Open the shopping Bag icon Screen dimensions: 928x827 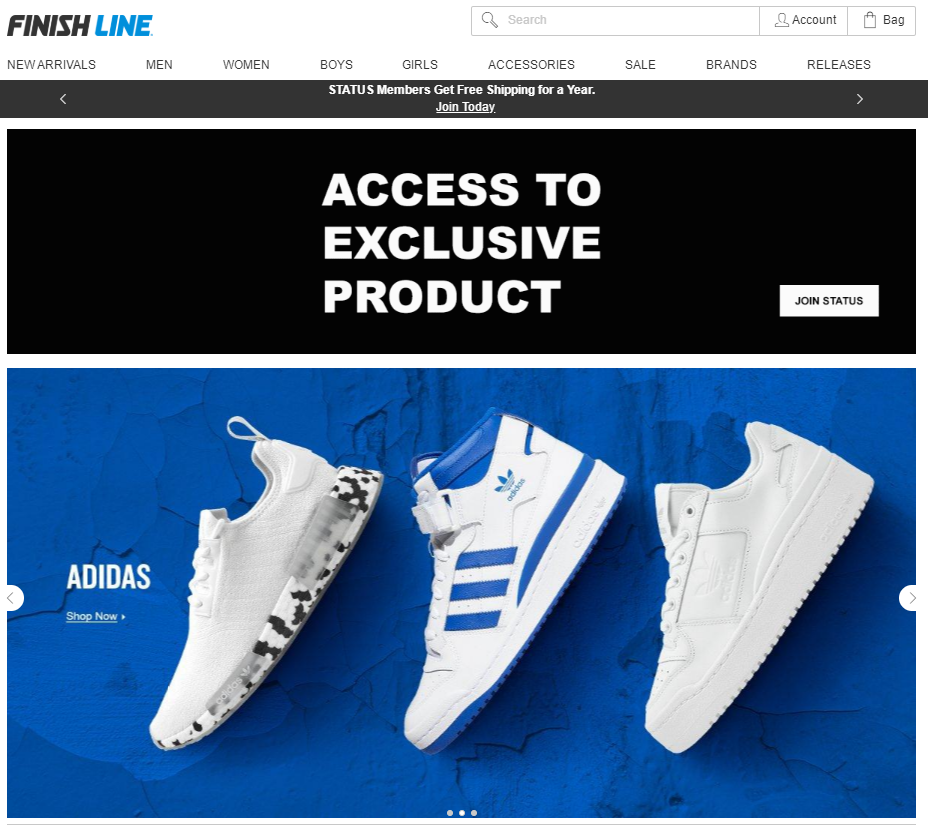pos(869,20)
